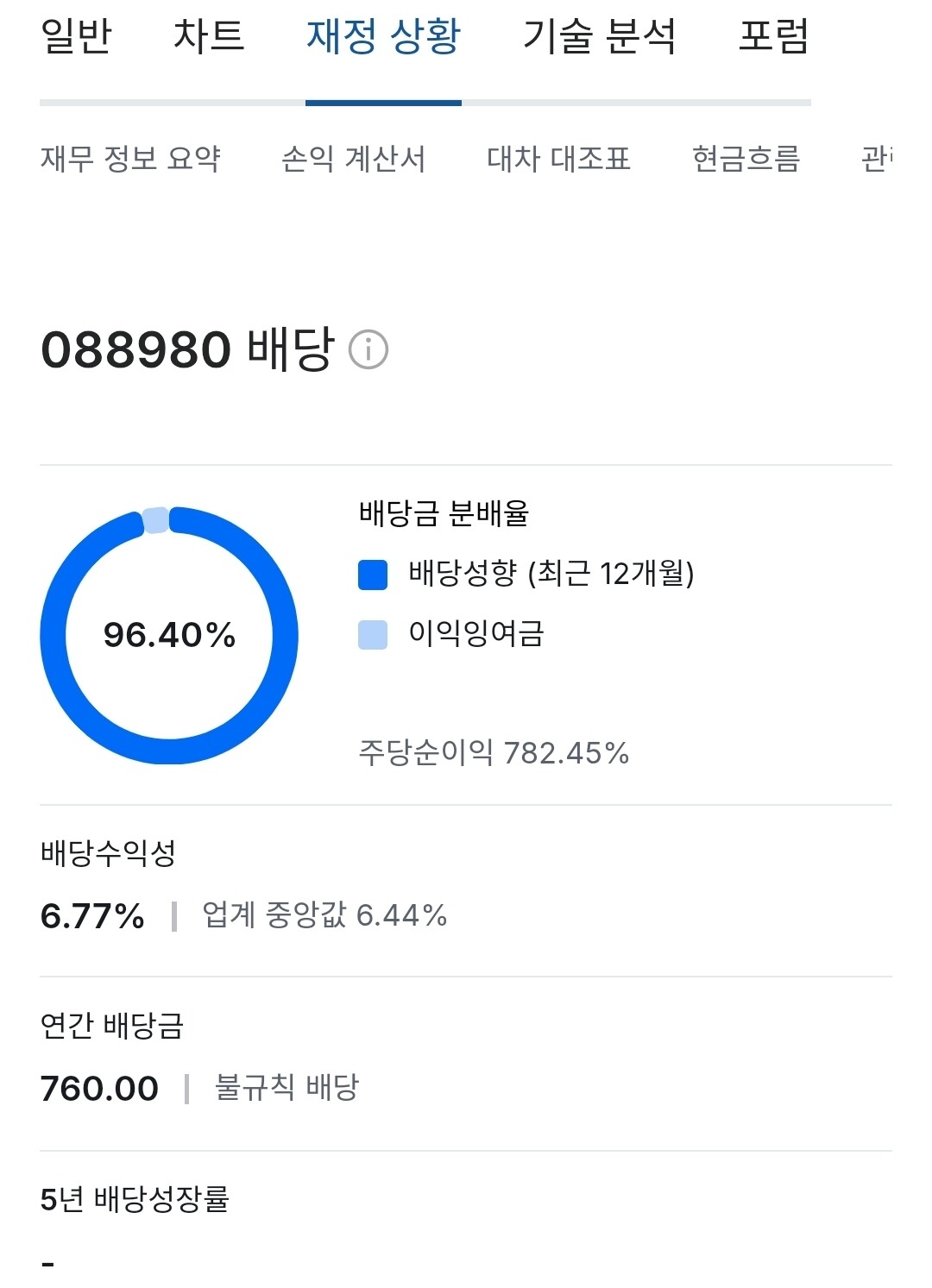932x1288 pixels.
Task: Open the 기술 분석 tab
Action: pos(600,37)
